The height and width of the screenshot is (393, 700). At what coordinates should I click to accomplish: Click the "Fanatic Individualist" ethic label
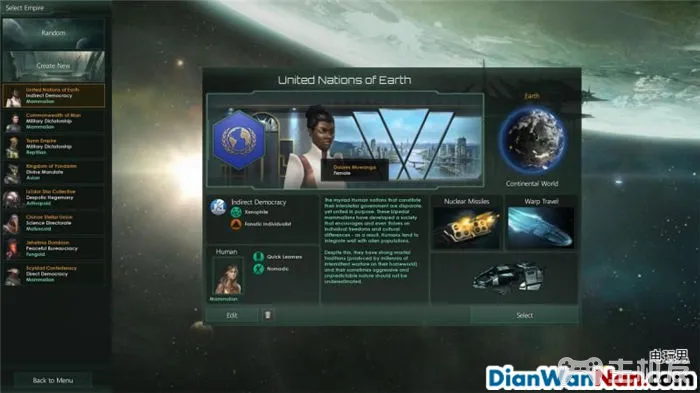tap(268, 224)
